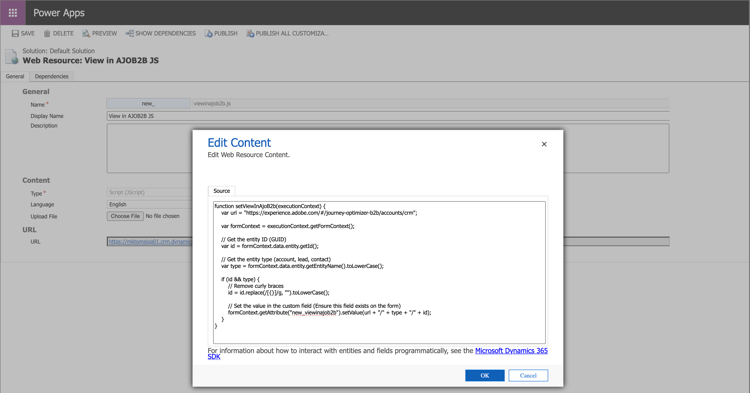Viewport: 750px width, 393px height.
Task: Click the 'Edit Web Resource Content.' subtitle
Action: click(x=248, y=155)
